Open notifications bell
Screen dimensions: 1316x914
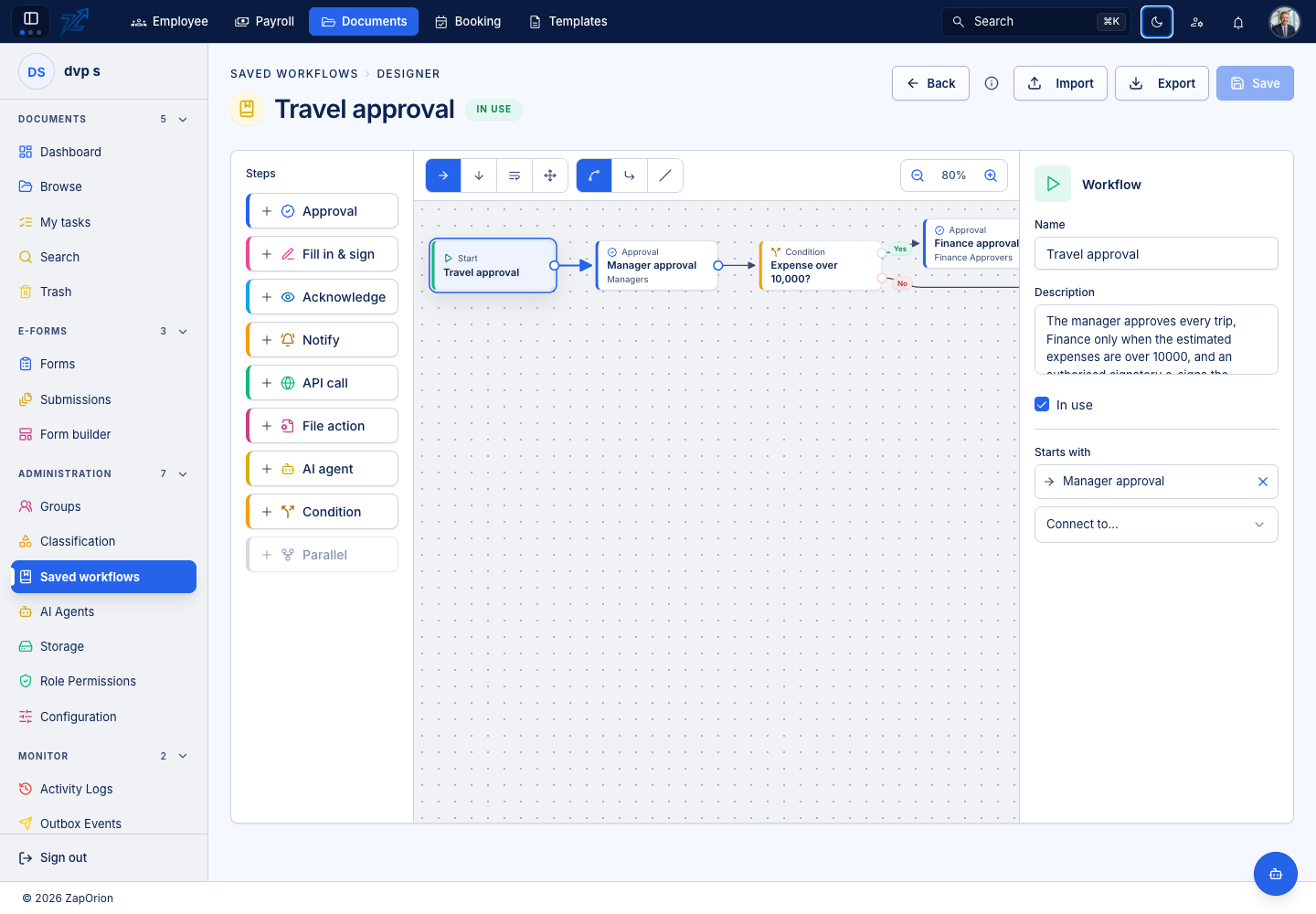point(1238,22)
